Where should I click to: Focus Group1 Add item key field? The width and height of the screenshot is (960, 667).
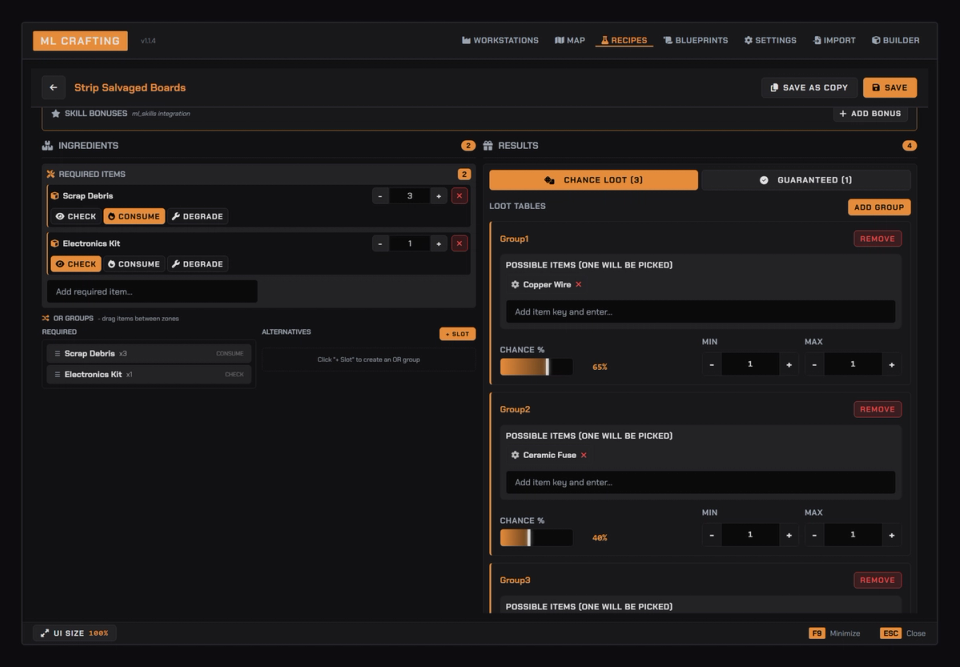(700, 312)
